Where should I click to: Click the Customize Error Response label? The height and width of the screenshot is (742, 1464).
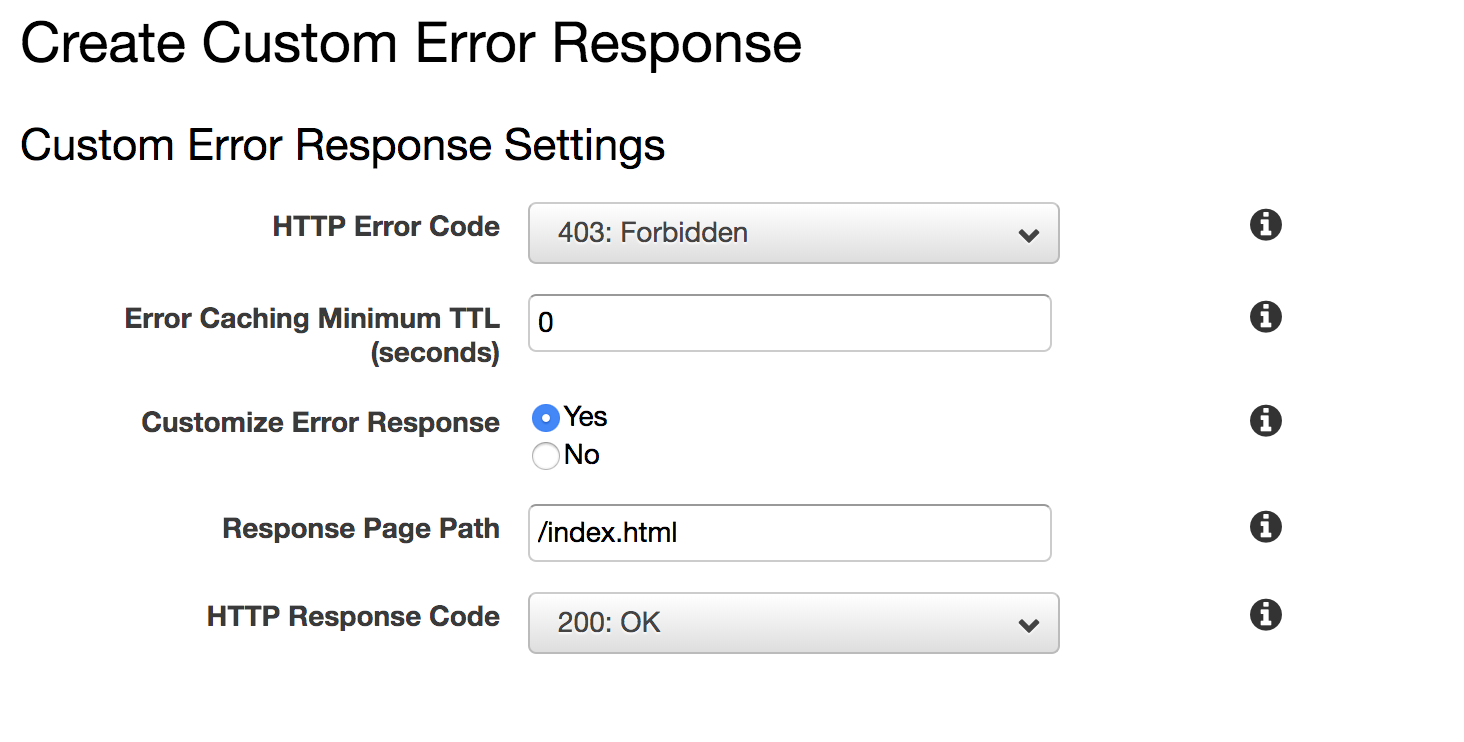[320, 423]
